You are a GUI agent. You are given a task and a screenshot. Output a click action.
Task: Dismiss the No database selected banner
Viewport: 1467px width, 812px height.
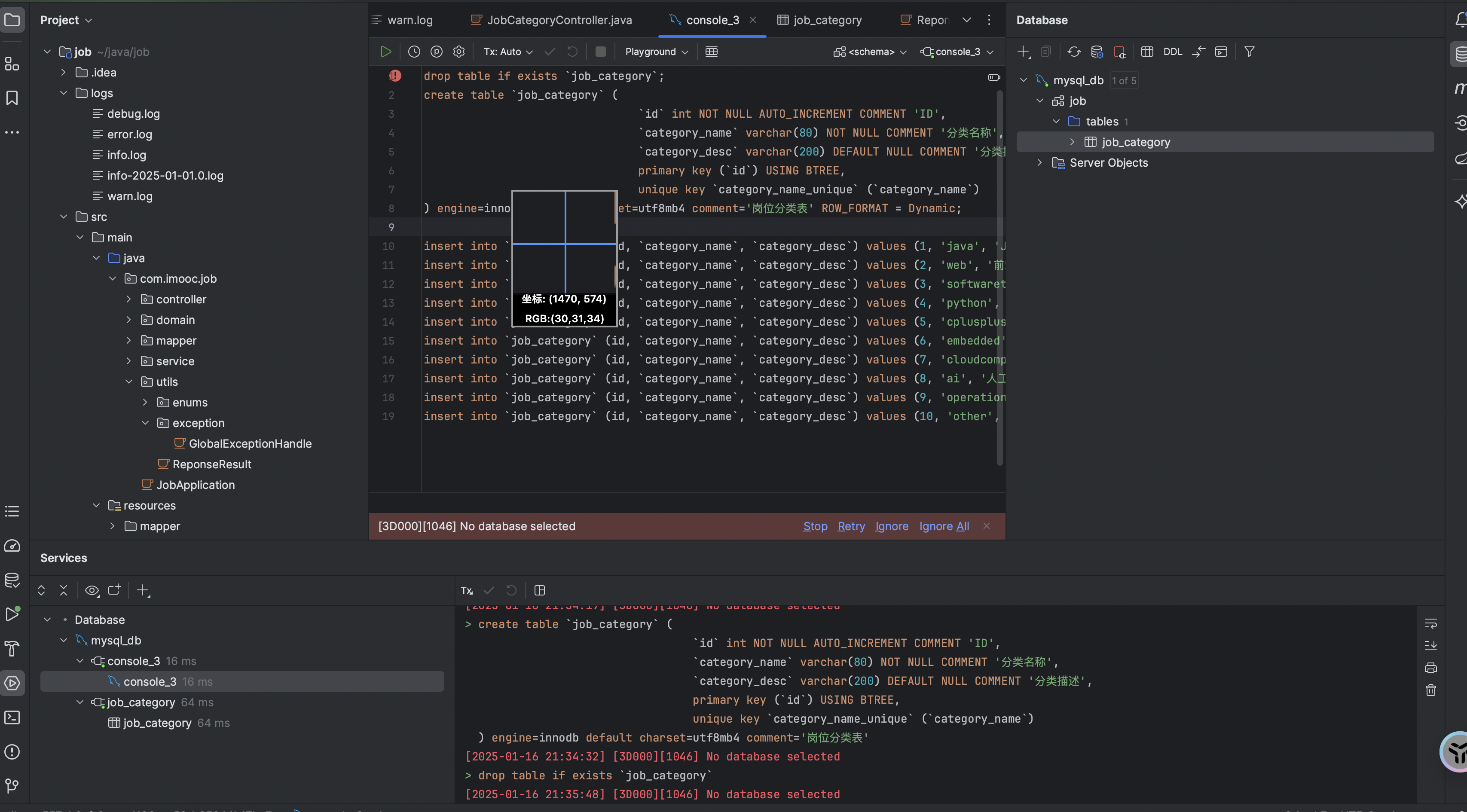(x=986, y=526)
